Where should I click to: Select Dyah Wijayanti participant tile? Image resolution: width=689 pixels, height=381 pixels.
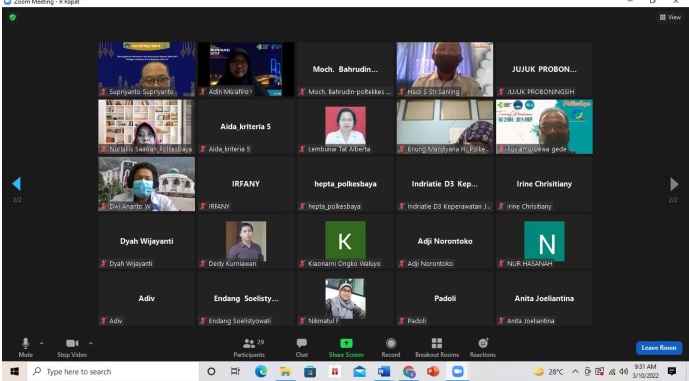tap(147, 241)
